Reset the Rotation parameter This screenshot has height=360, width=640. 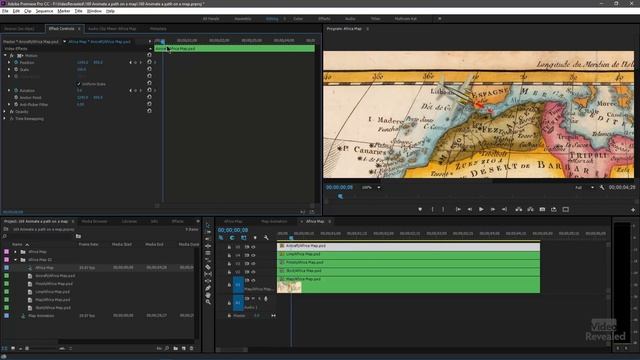coord(149,90)
